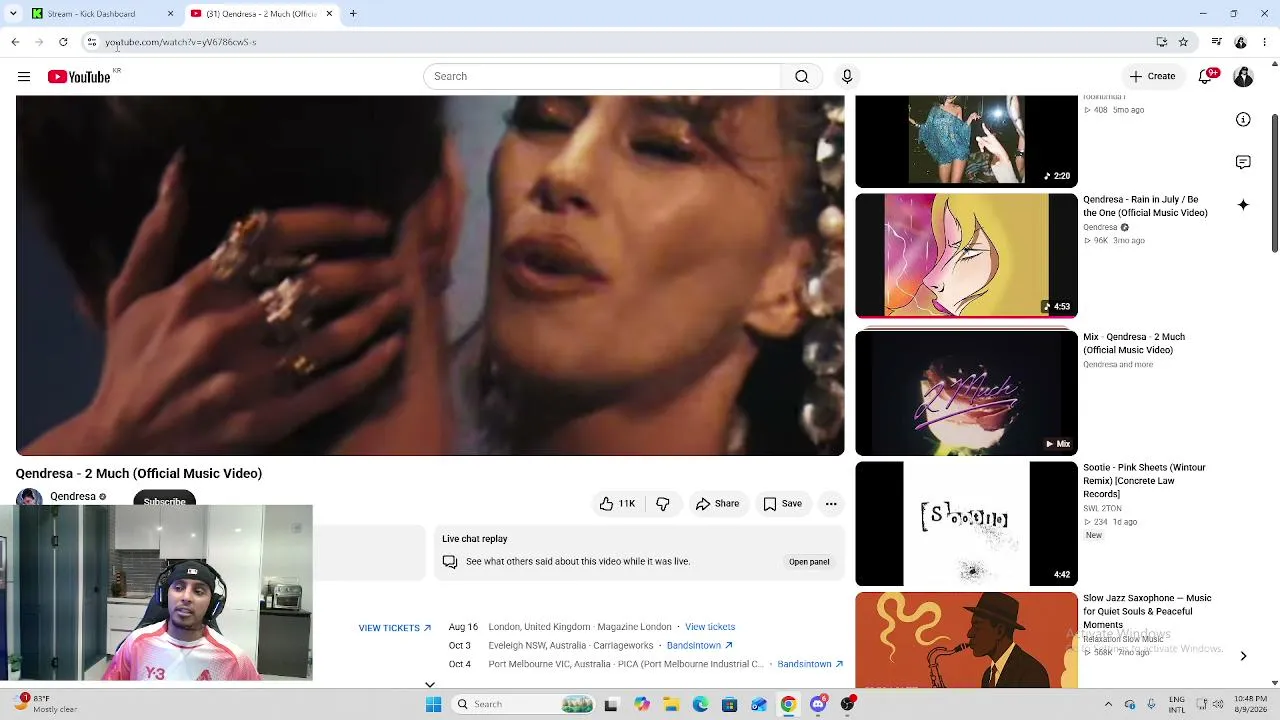Click the info icon in side rail
The height and width of the screenshot is (720, 1280).
click(1243, 120)
